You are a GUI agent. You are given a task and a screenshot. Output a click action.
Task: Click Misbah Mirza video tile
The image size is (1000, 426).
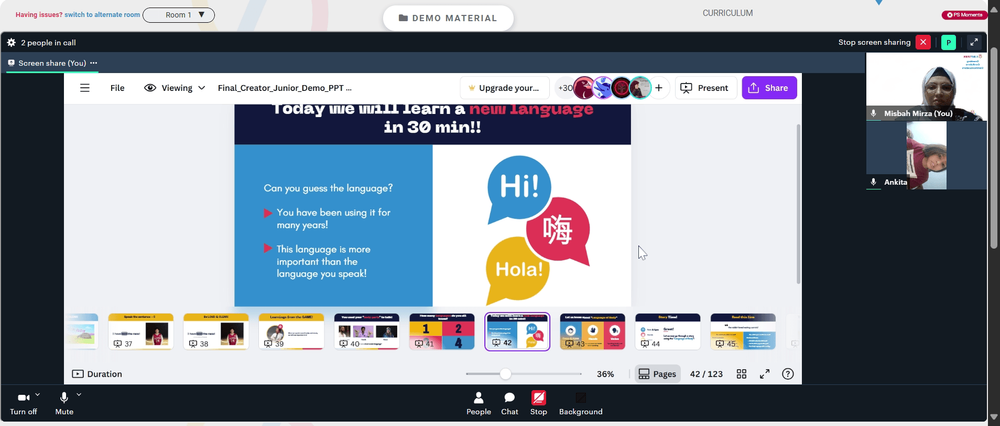coord(925,87)
